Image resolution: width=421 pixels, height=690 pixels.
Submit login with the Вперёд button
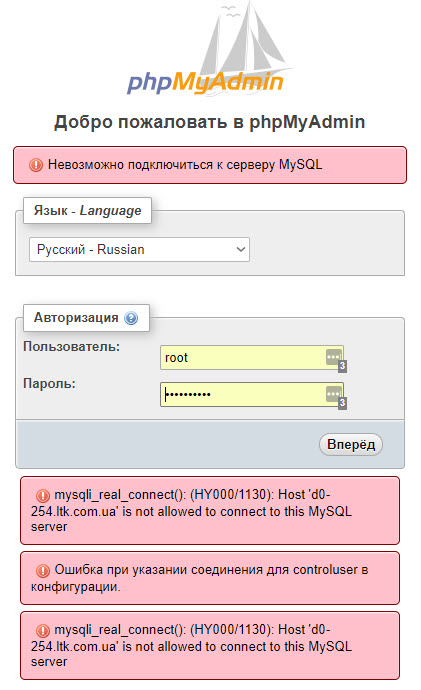coord(351,444)
